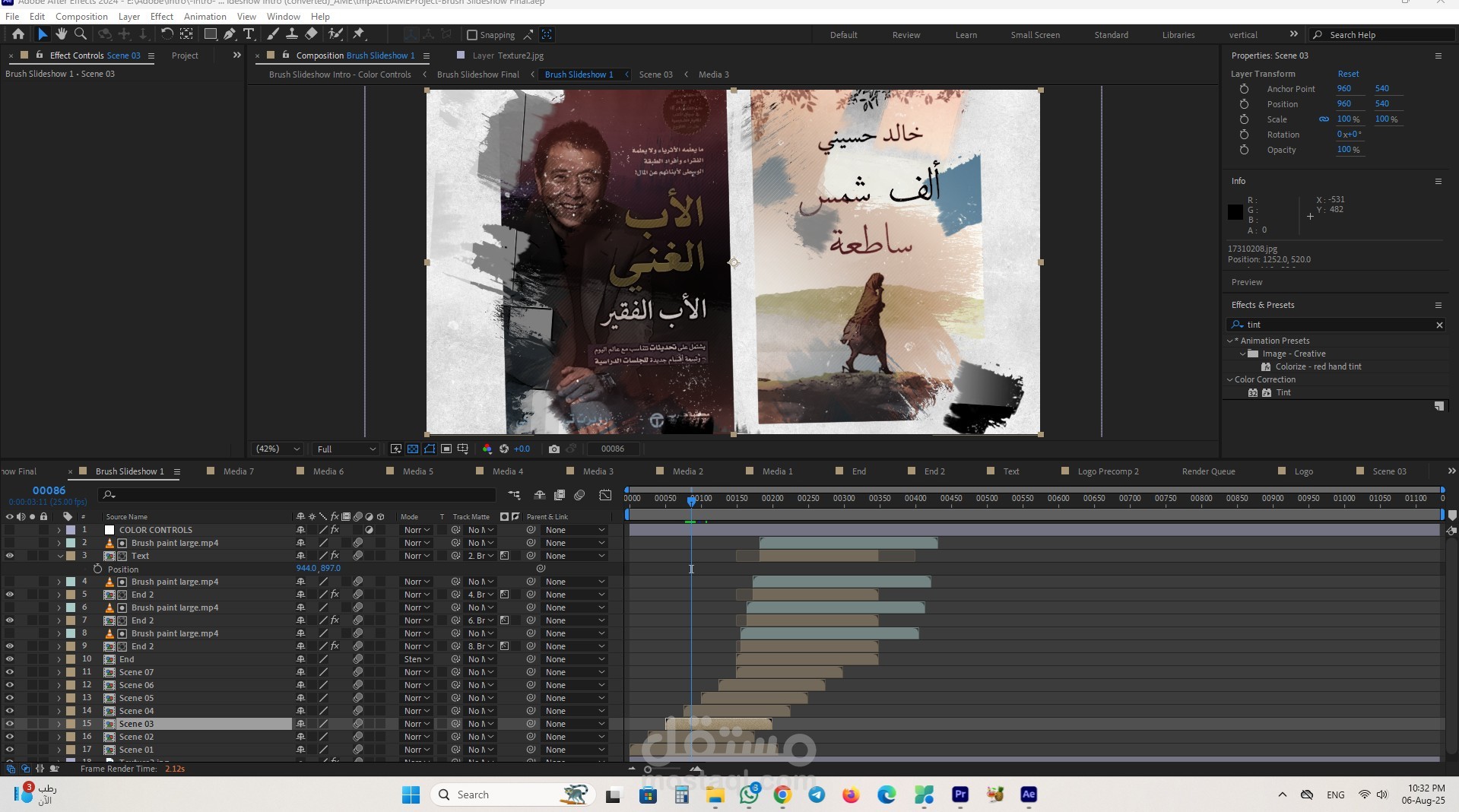Viewport: 1459px width, 812px height.
Task: Toggle visibility of the Text layer
Action: tap(10, 556)
